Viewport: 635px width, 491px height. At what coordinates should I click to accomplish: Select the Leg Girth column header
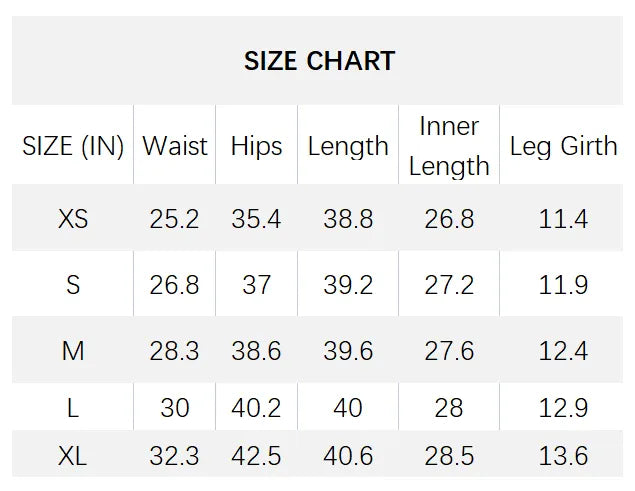tap(563, 146)
